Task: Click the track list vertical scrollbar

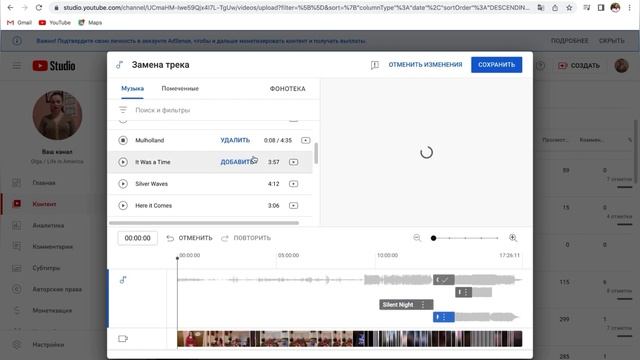Action: pos(316,153)
